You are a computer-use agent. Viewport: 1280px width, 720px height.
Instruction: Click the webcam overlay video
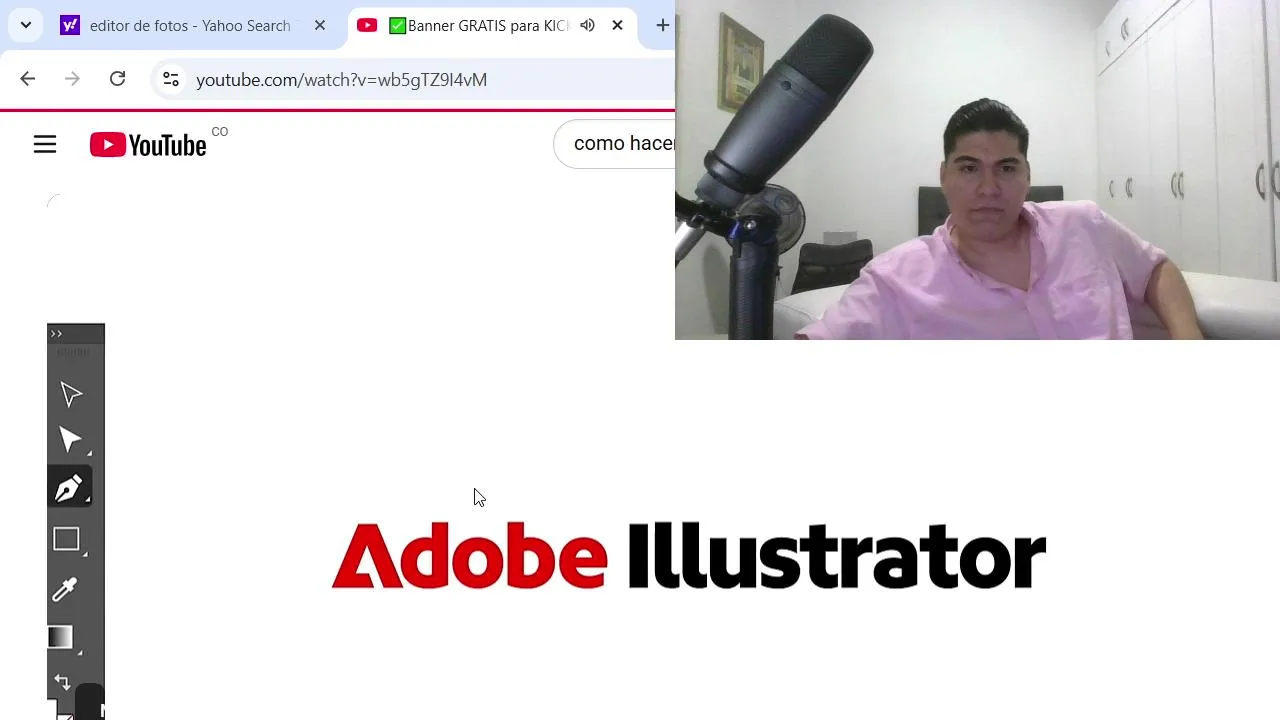click(977, 170)
